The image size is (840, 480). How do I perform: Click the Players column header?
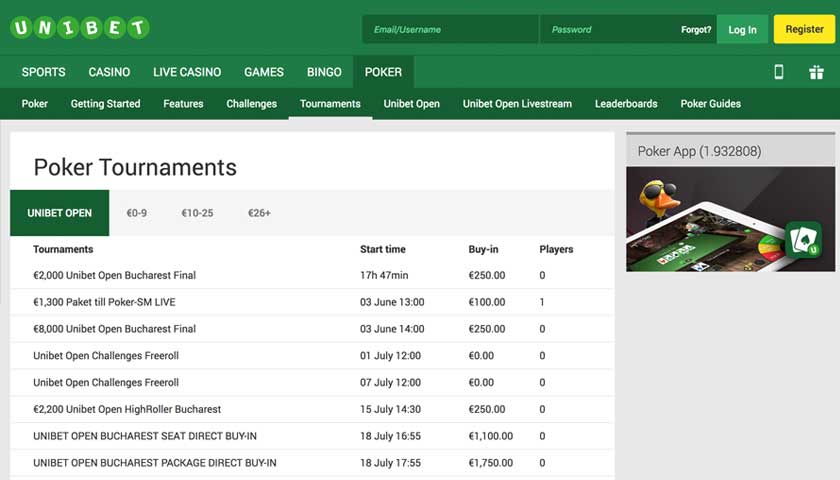click(556, 249)
